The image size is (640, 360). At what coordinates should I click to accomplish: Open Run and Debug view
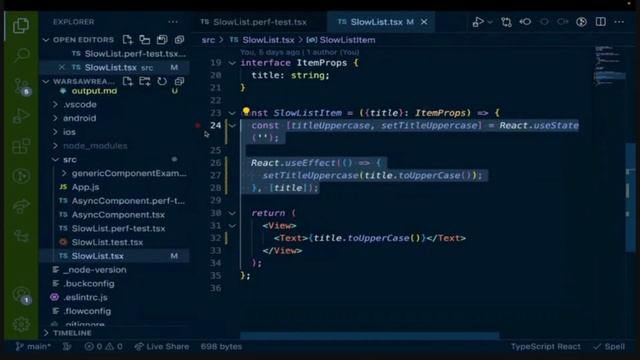pyautogui.click(x=21, y=116)
